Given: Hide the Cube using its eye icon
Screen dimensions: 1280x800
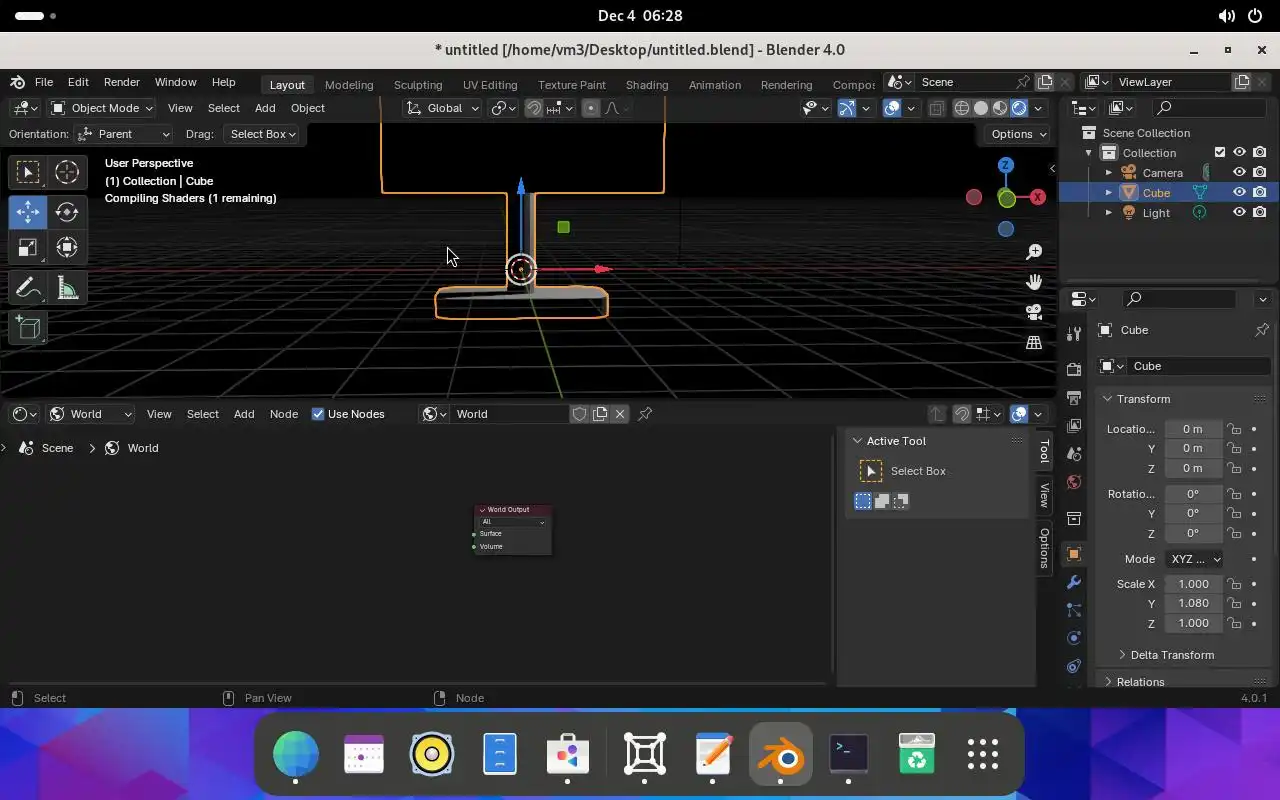Looking at the screenshot, I should pos(1239,192).
